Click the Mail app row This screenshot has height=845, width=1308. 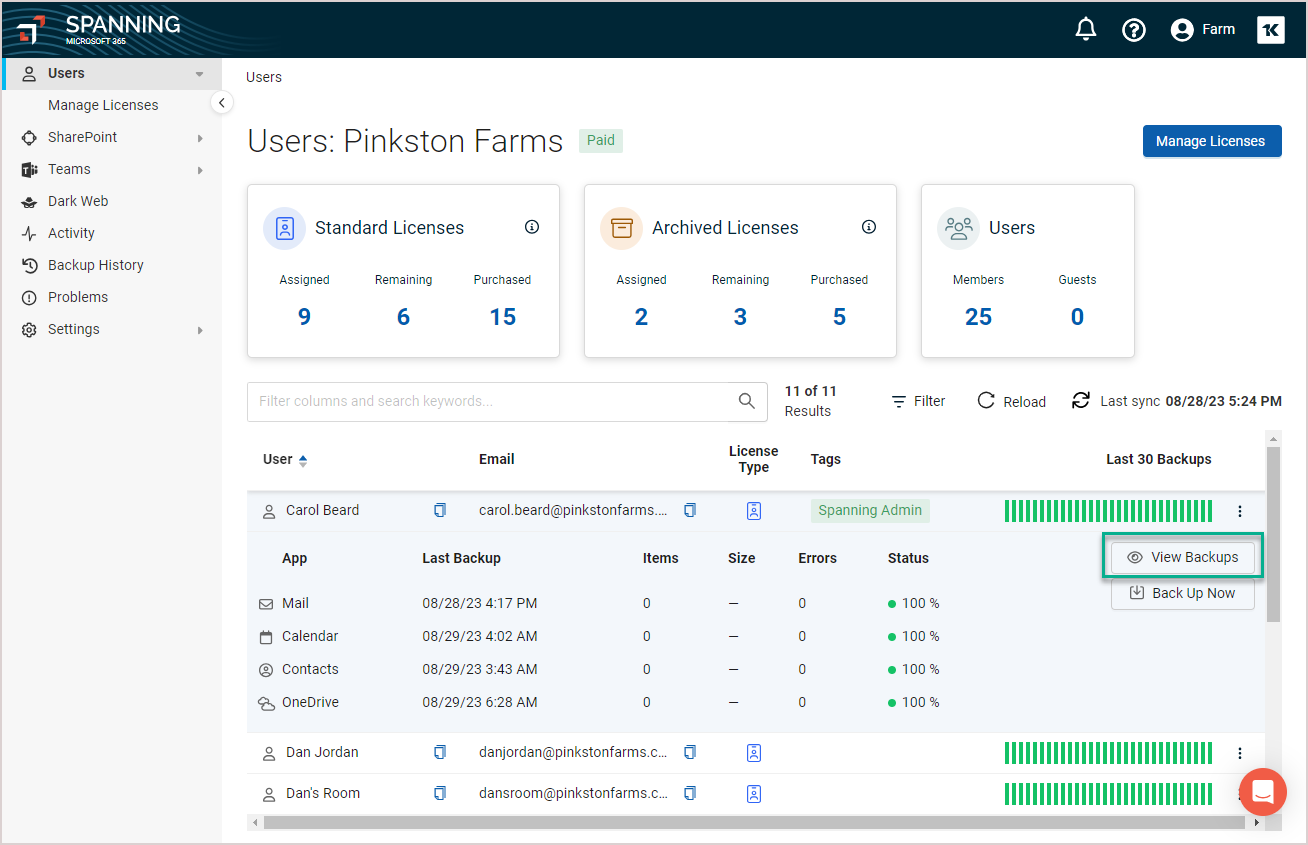point(600,603)
